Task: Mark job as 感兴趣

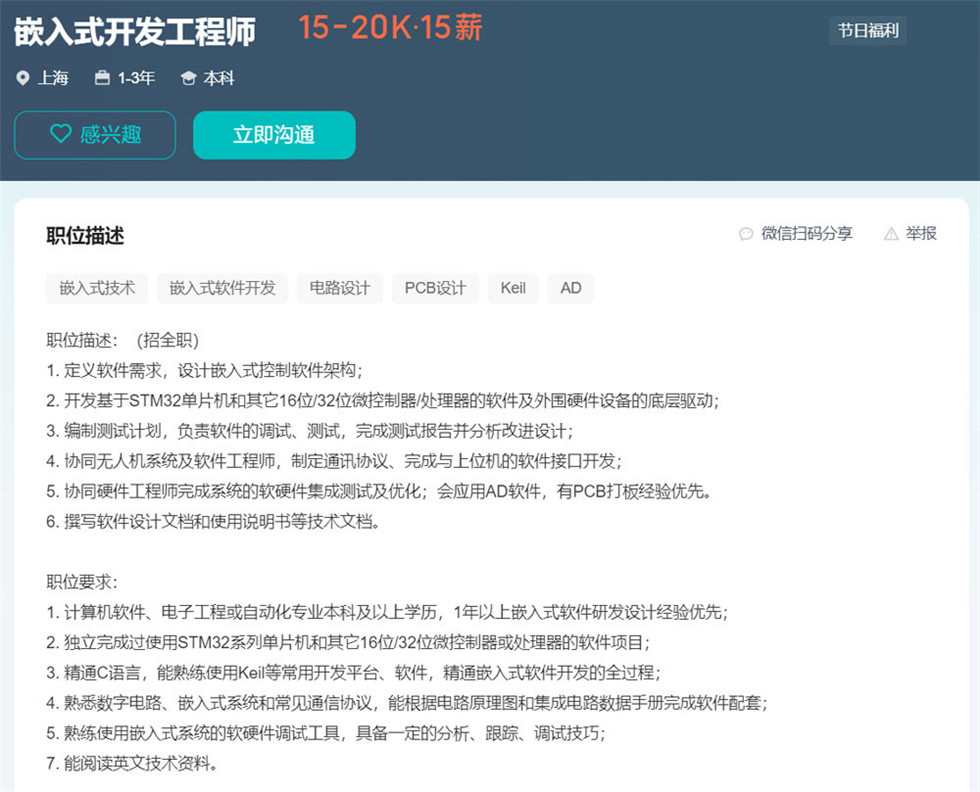Action: point(95,135)
